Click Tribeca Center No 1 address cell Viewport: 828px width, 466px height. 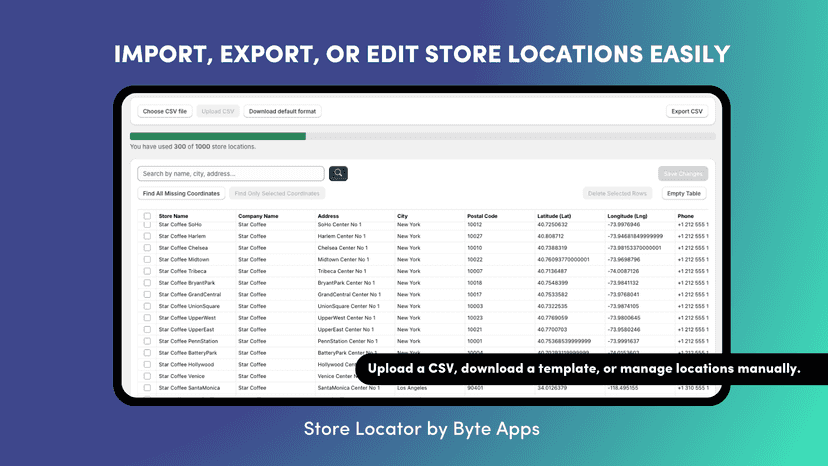[x=342, y=271]
